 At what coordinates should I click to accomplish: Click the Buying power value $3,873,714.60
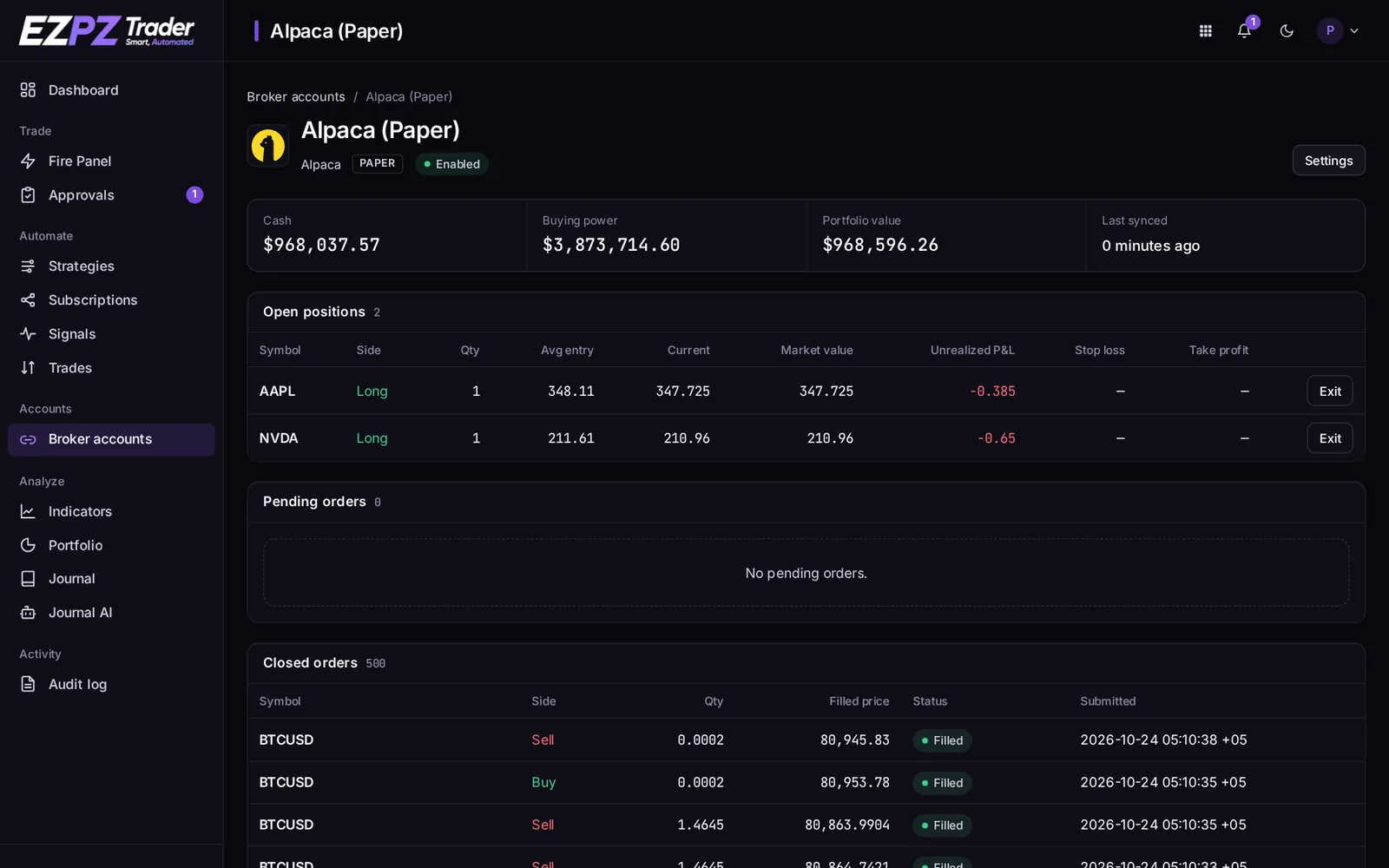pos(611,245)
